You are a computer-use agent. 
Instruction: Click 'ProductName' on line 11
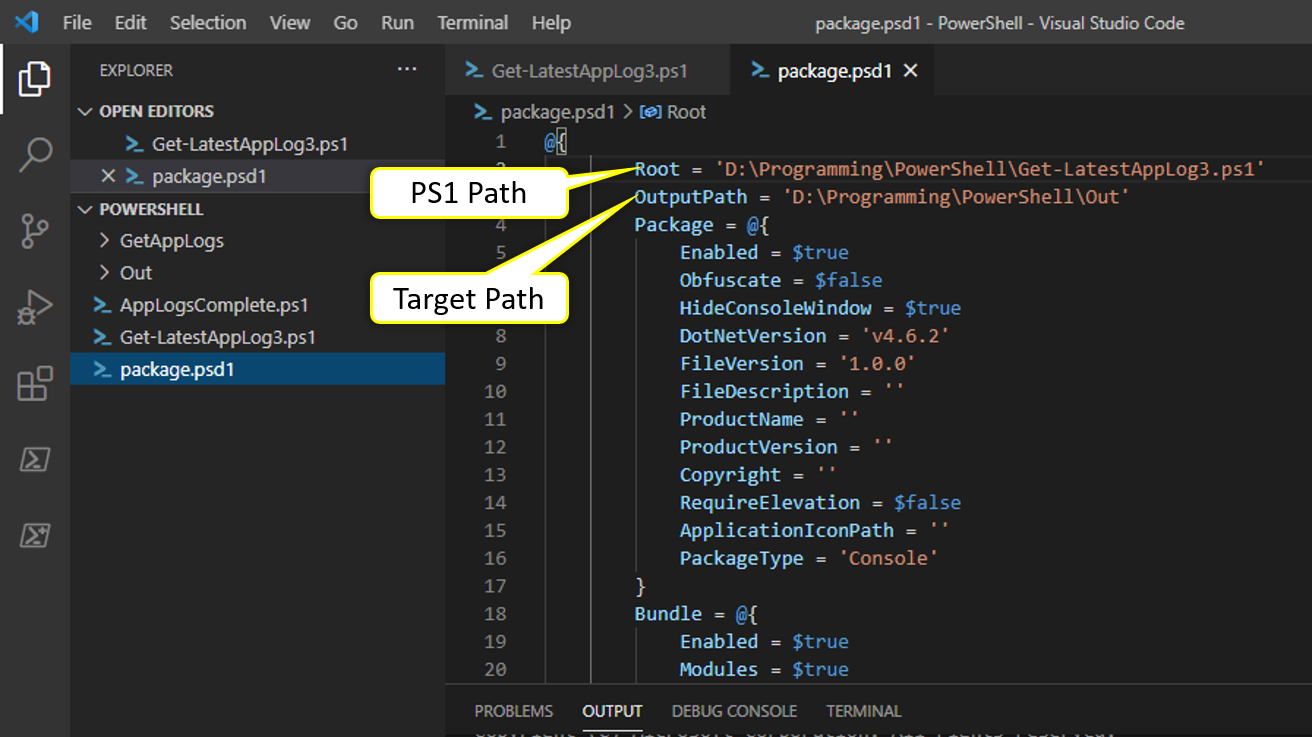[742, 419]
